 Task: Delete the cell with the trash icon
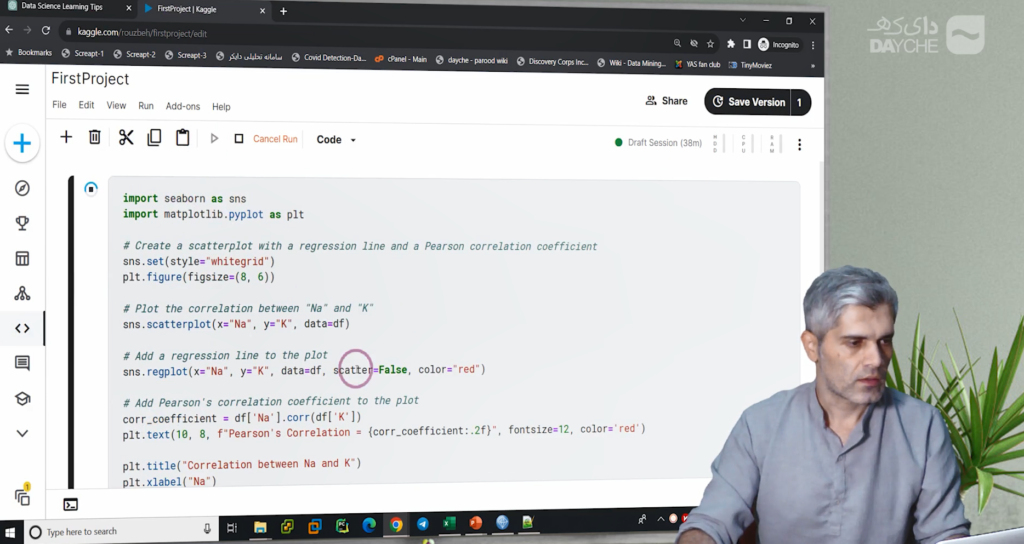click(95, 138)
